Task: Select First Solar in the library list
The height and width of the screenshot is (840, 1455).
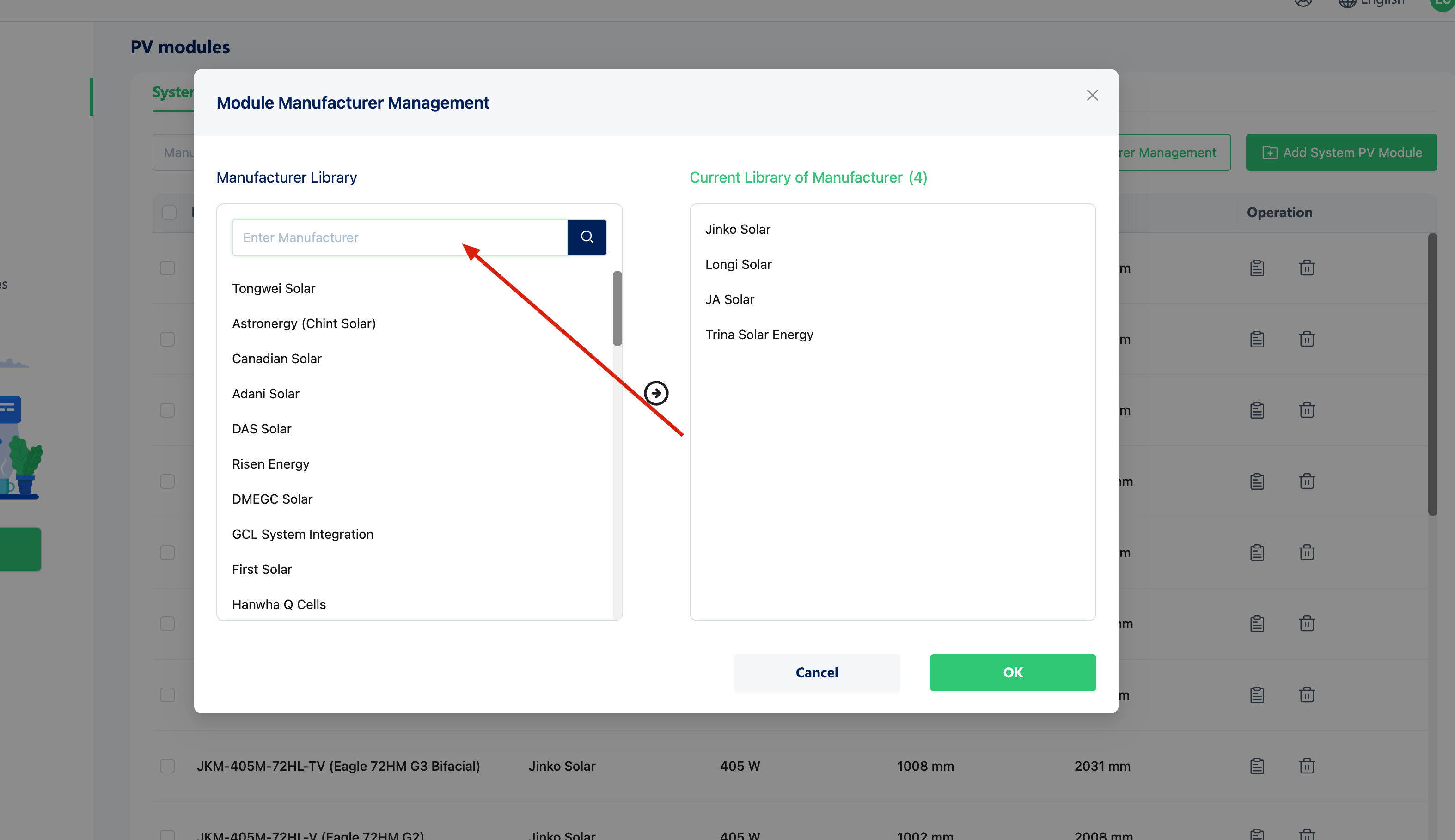Action: pyautogui.click(x=262, y=569)
